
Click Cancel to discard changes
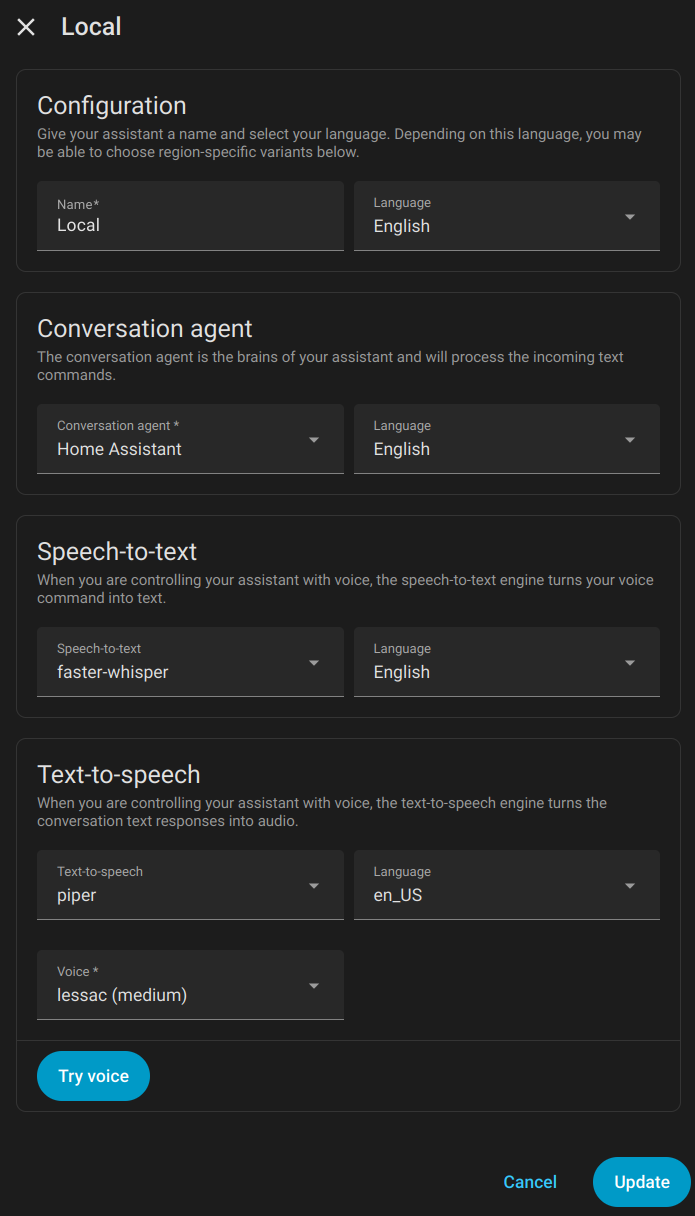point(530,1182)
